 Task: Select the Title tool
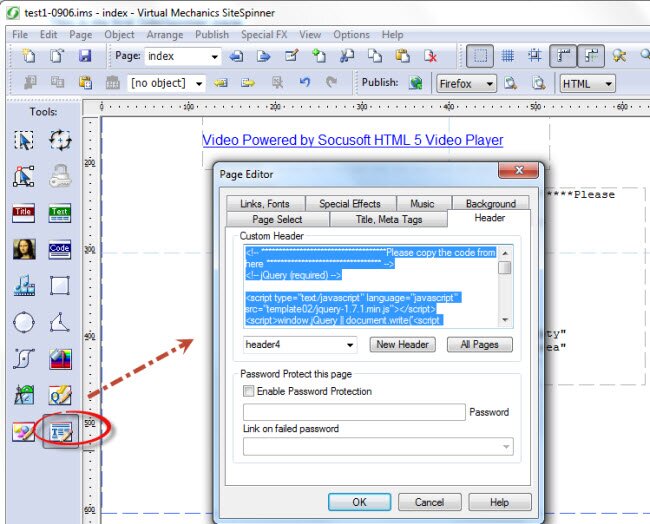23,213
